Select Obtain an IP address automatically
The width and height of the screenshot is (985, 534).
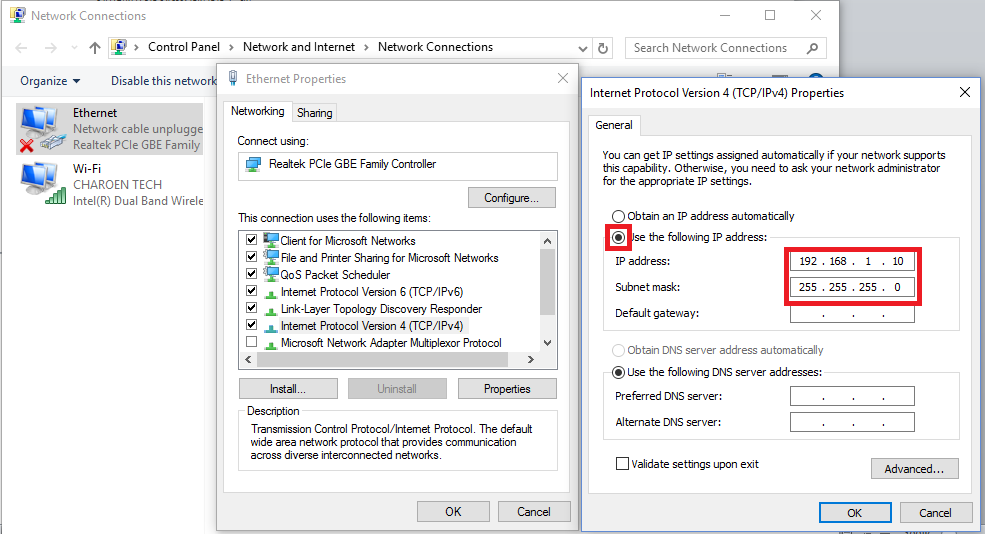coord(618,216)
